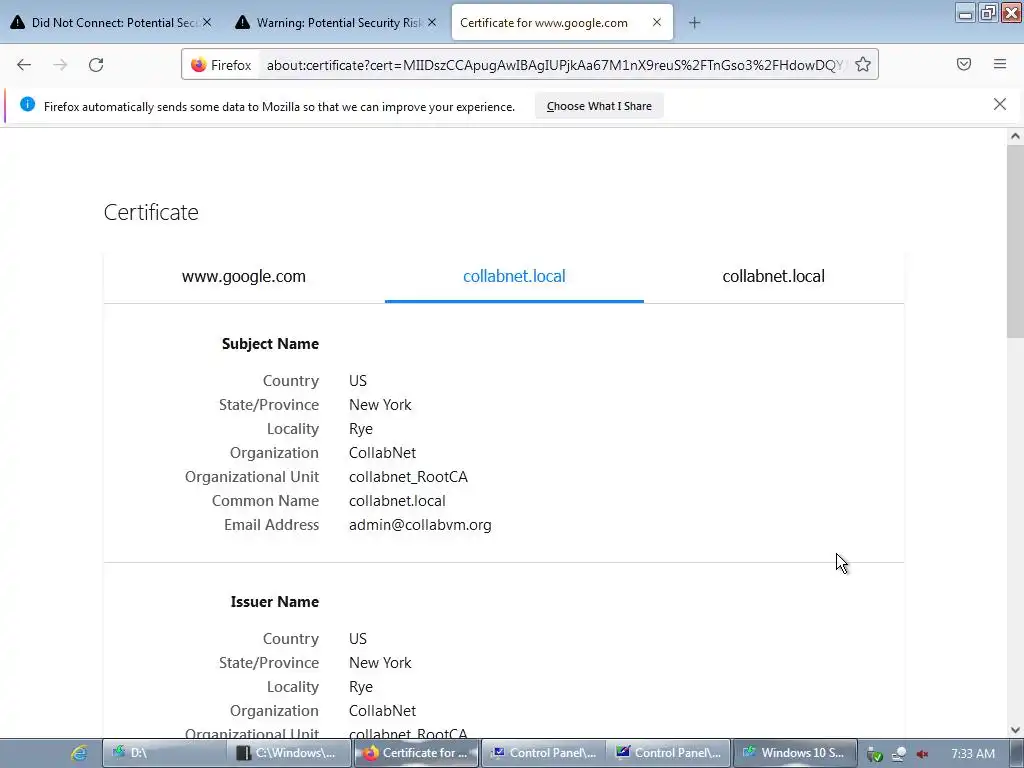The height and width of the screenshot is (768, 1024).
Task: Click Subject Common Name value collabnet.local
Action: click(397, 501)
